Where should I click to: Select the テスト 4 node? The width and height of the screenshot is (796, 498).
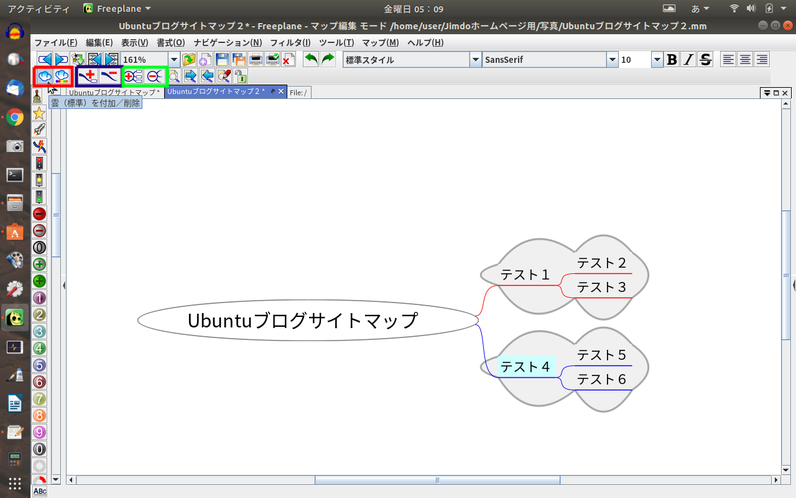tap(525, 367)
